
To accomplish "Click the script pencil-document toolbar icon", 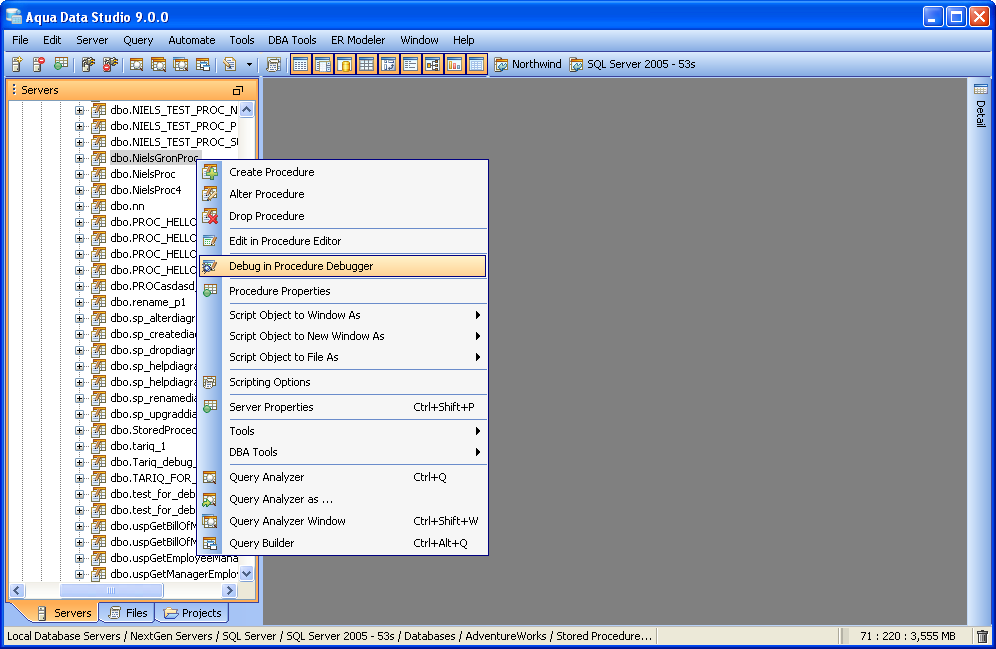I will [230, 64].
